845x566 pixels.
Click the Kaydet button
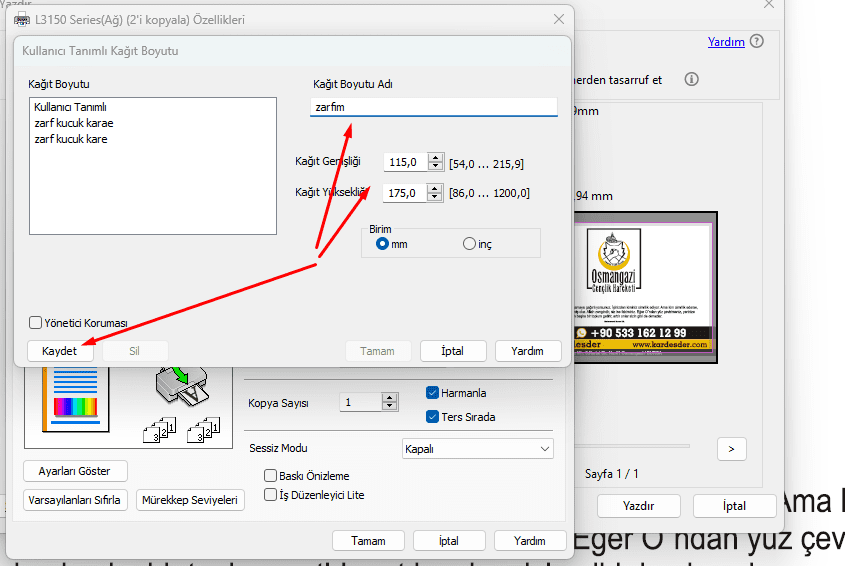tap(60, 351)
